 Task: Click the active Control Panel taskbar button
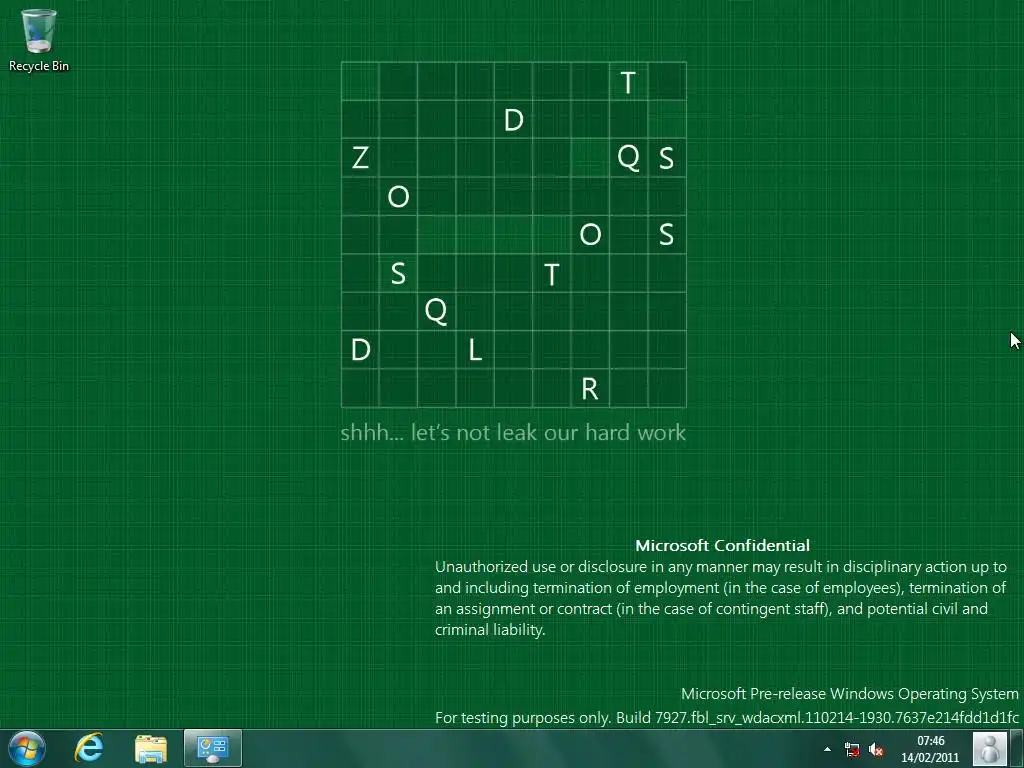pyautogui.click(x=213, y=748)
